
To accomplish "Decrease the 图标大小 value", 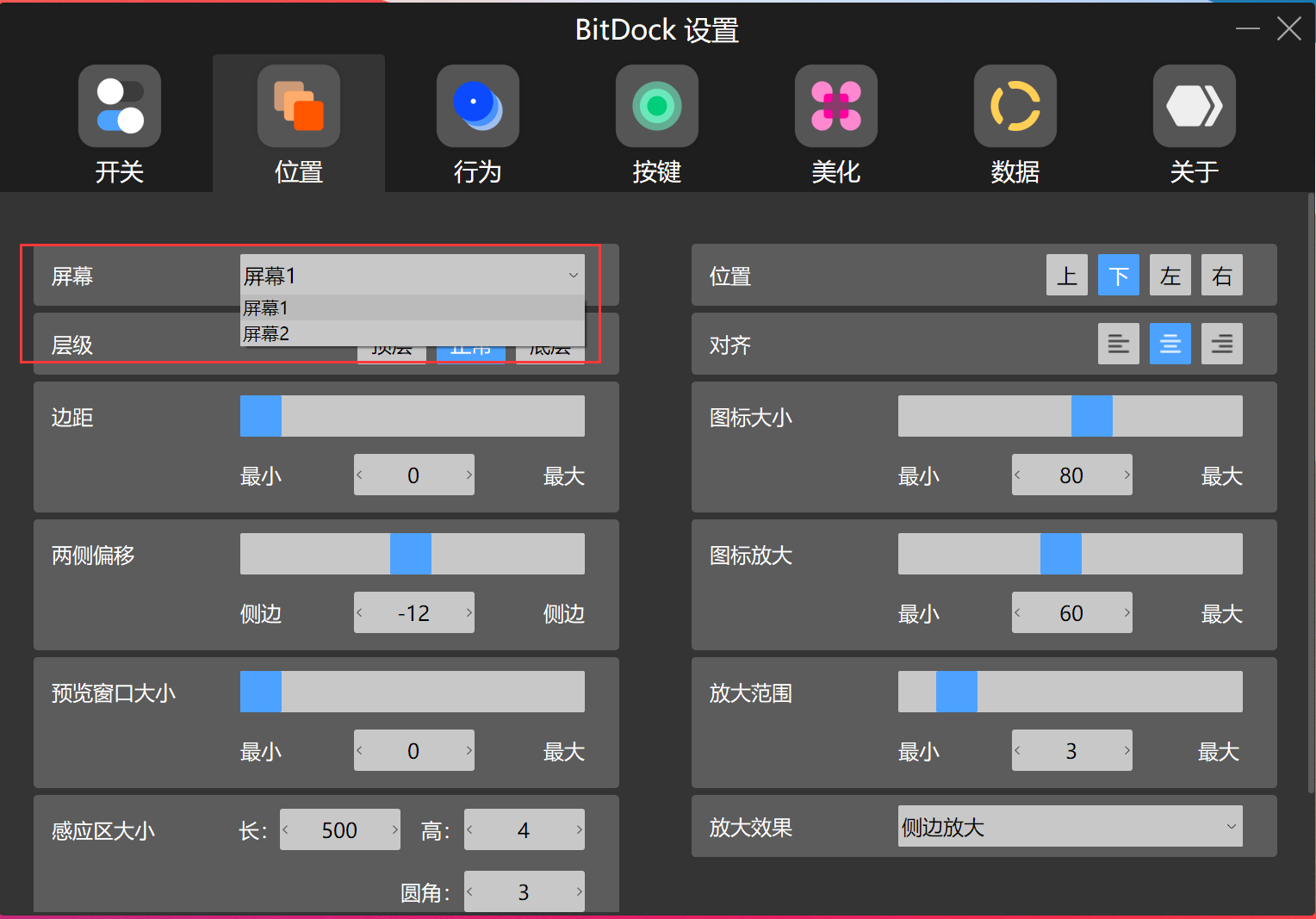I will click(x=1018, y=475).
